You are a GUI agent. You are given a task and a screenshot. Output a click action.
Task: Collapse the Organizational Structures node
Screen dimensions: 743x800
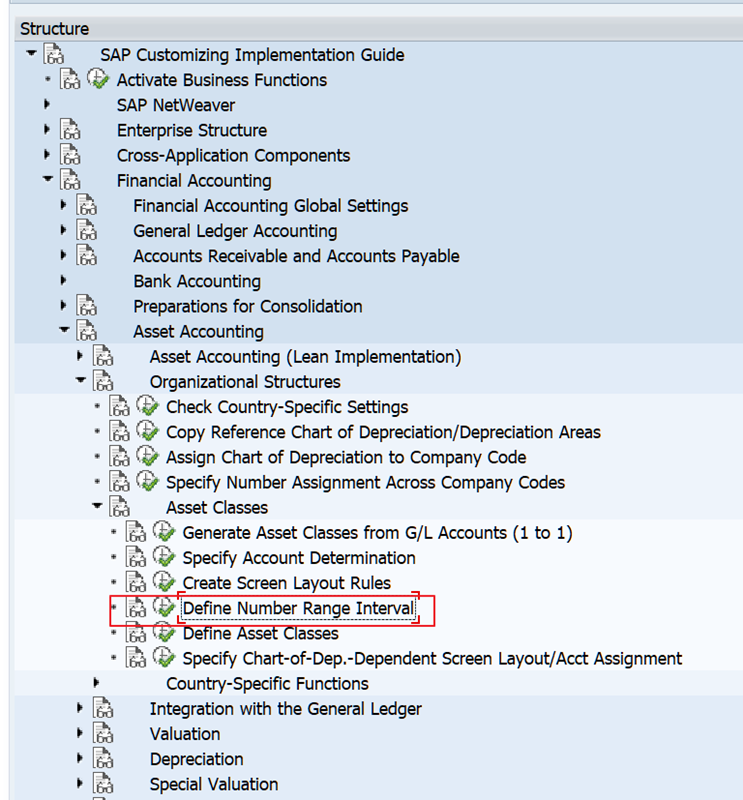coord(81,380)
